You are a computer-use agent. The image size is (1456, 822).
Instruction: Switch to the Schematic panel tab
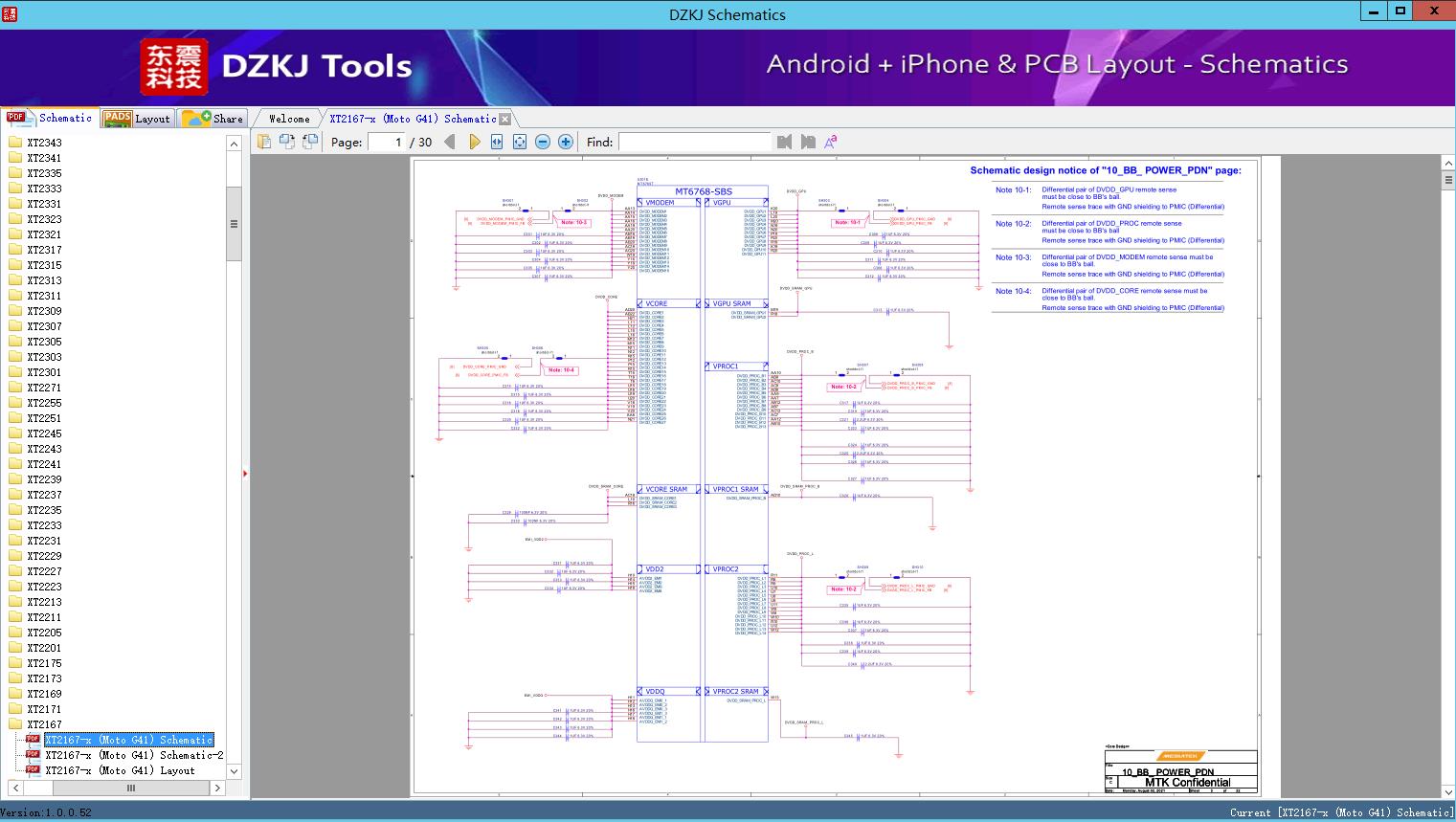click(50, 118)
